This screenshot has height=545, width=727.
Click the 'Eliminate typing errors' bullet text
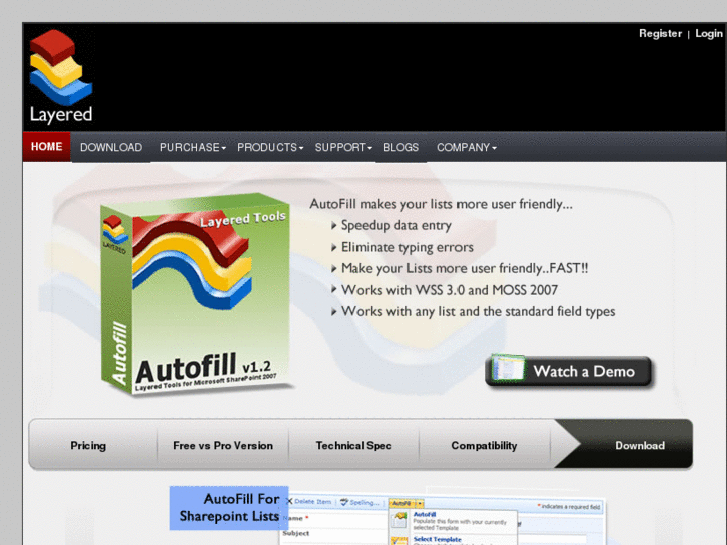pos(407,247)
